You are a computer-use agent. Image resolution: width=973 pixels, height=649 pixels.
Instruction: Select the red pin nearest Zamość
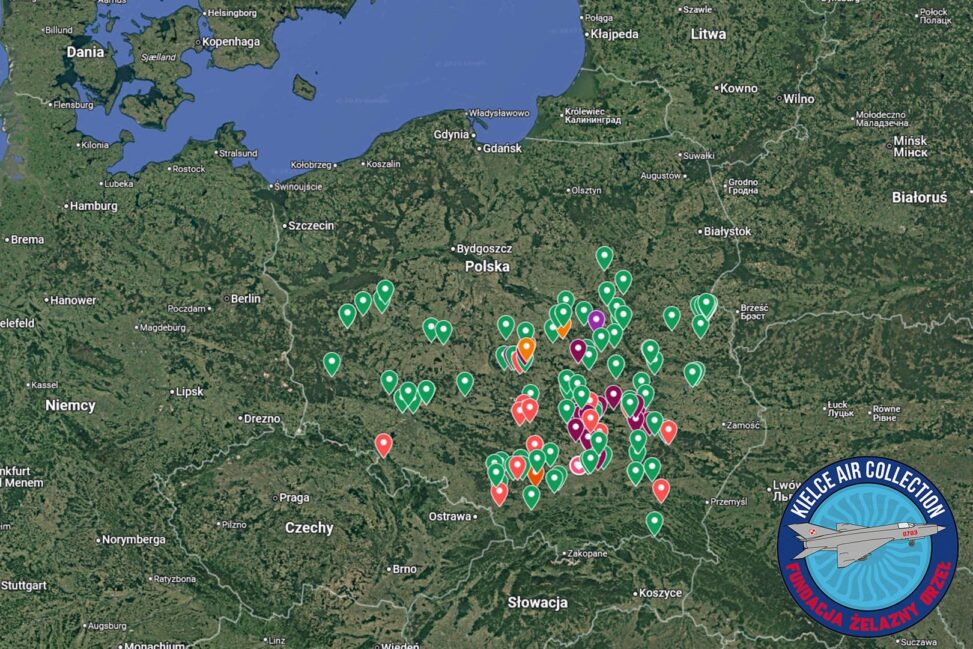tap(668, 430)
